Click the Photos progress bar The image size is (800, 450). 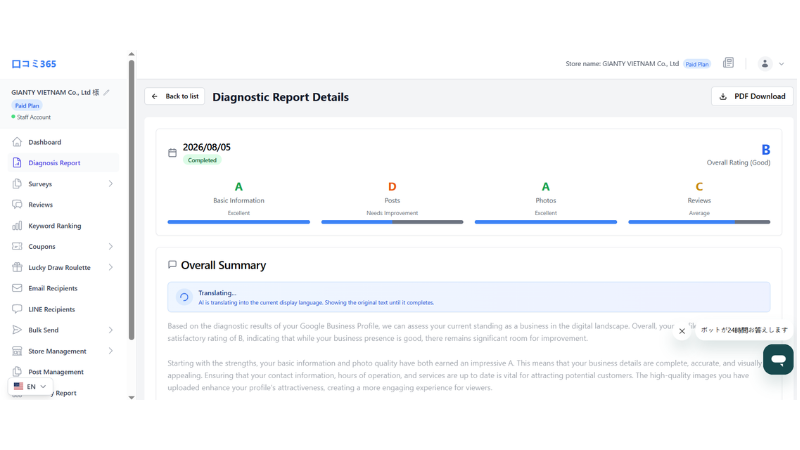(x=546, y=222)
